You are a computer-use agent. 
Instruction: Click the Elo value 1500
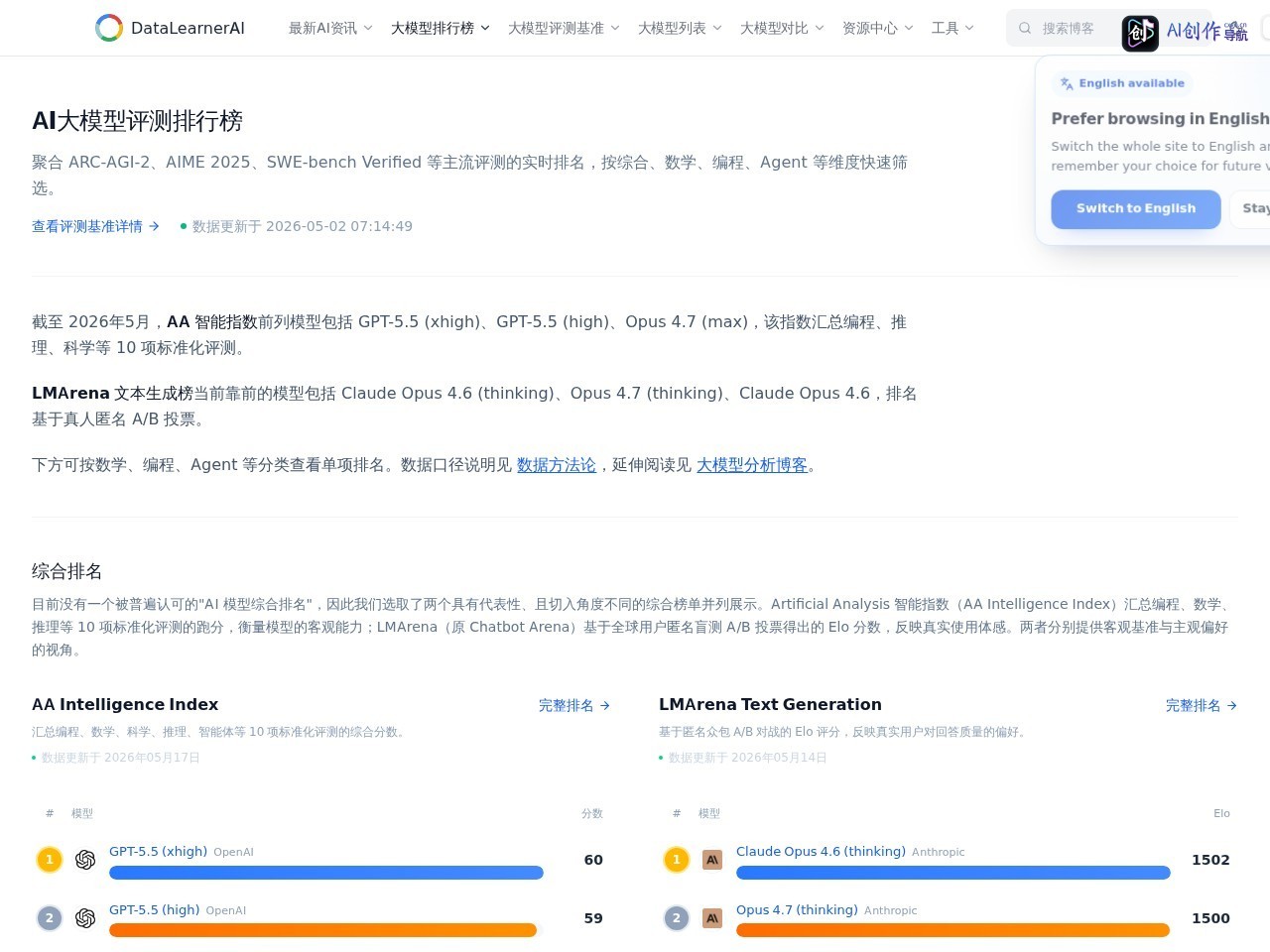(x=1210, y=918)
